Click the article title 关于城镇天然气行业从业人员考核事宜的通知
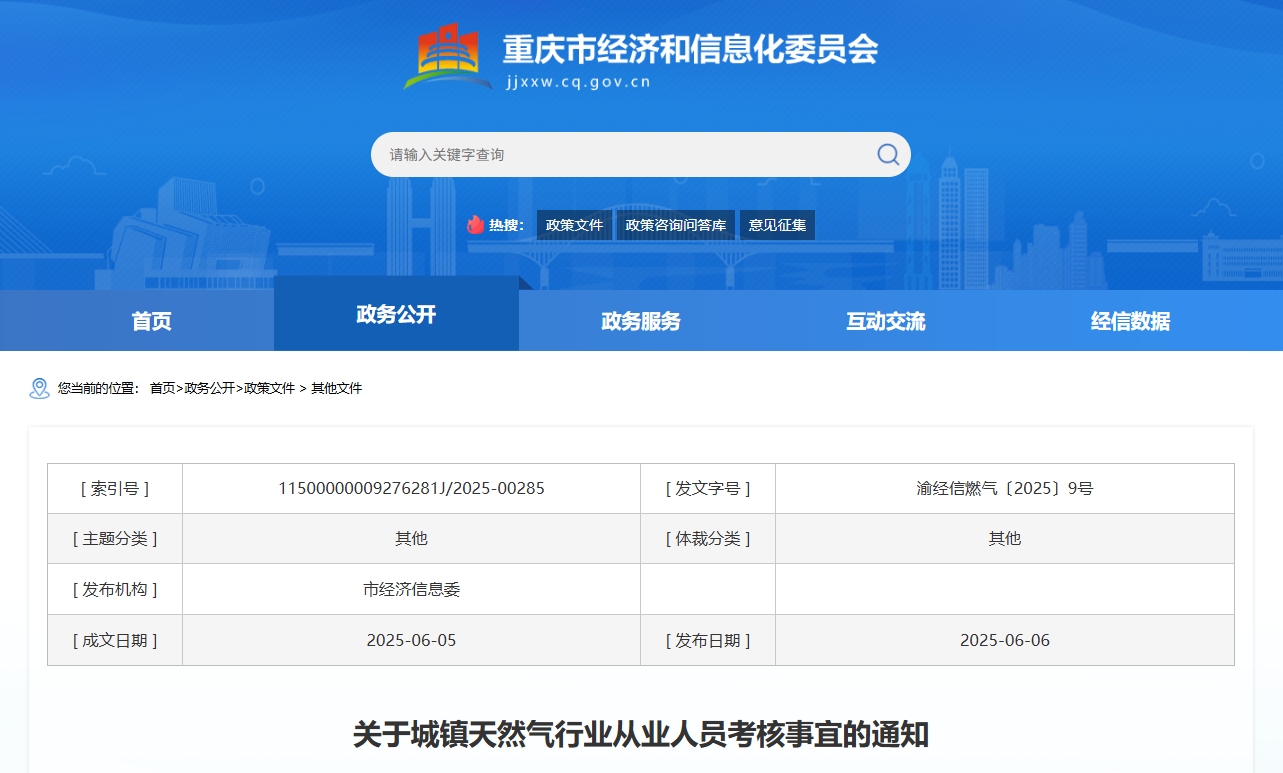 (641, 734)
